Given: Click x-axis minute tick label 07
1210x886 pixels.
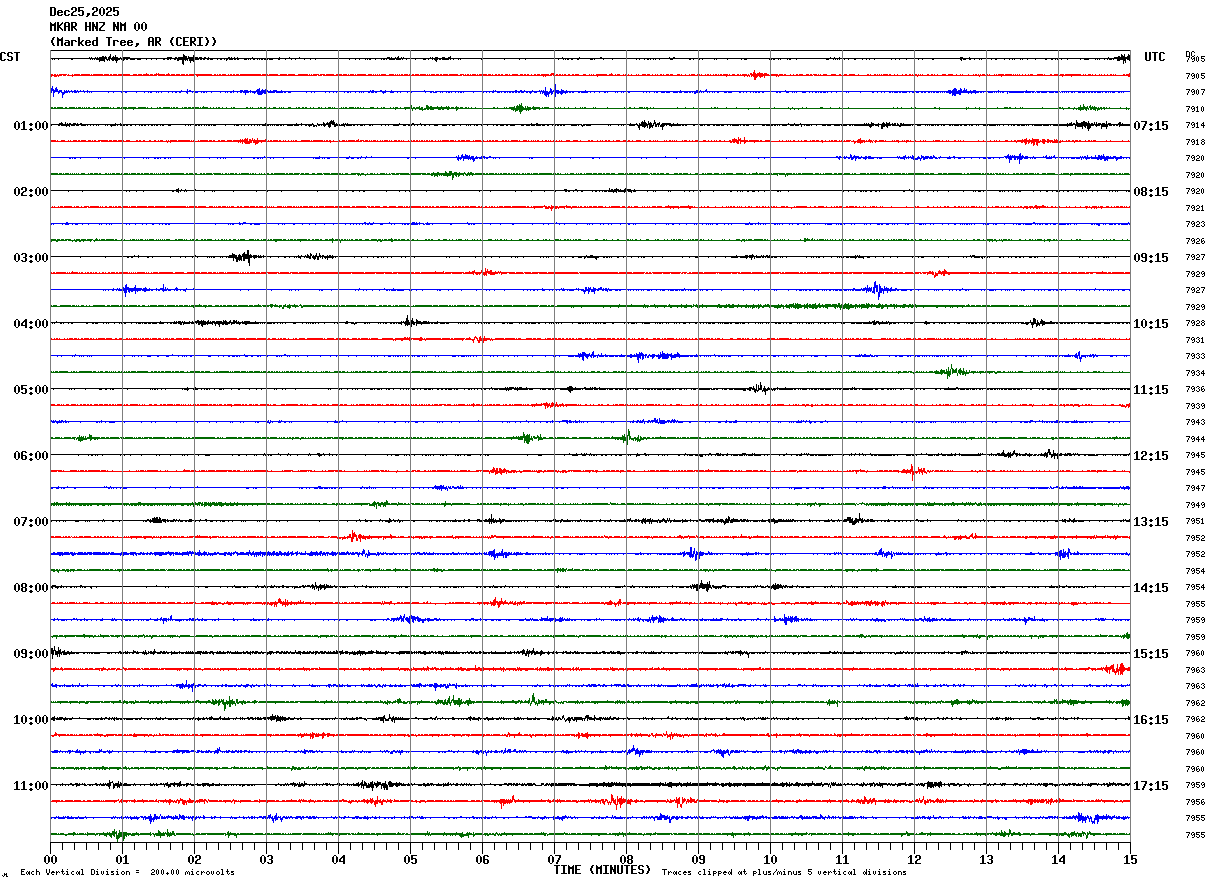Looking at the screenshot, I should 554,859.
